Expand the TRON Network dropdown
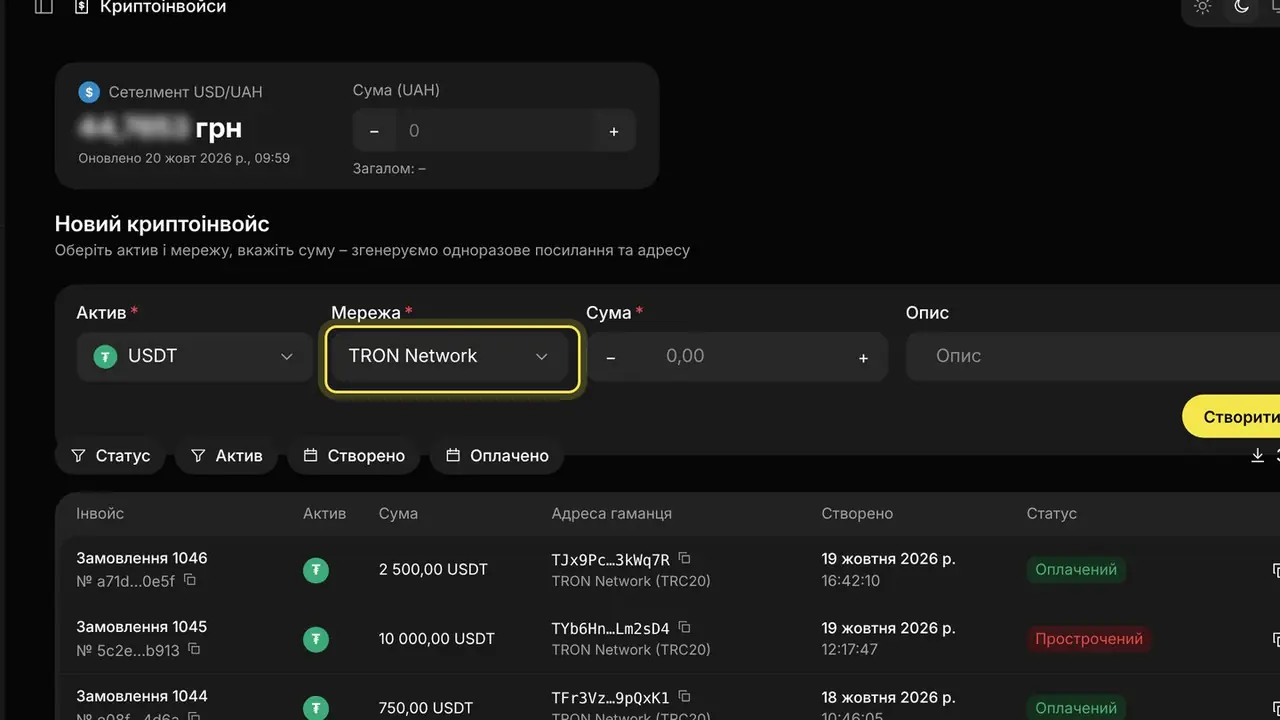The height and width of the screenshot is (720, 1280). click(x=452, y=357)
